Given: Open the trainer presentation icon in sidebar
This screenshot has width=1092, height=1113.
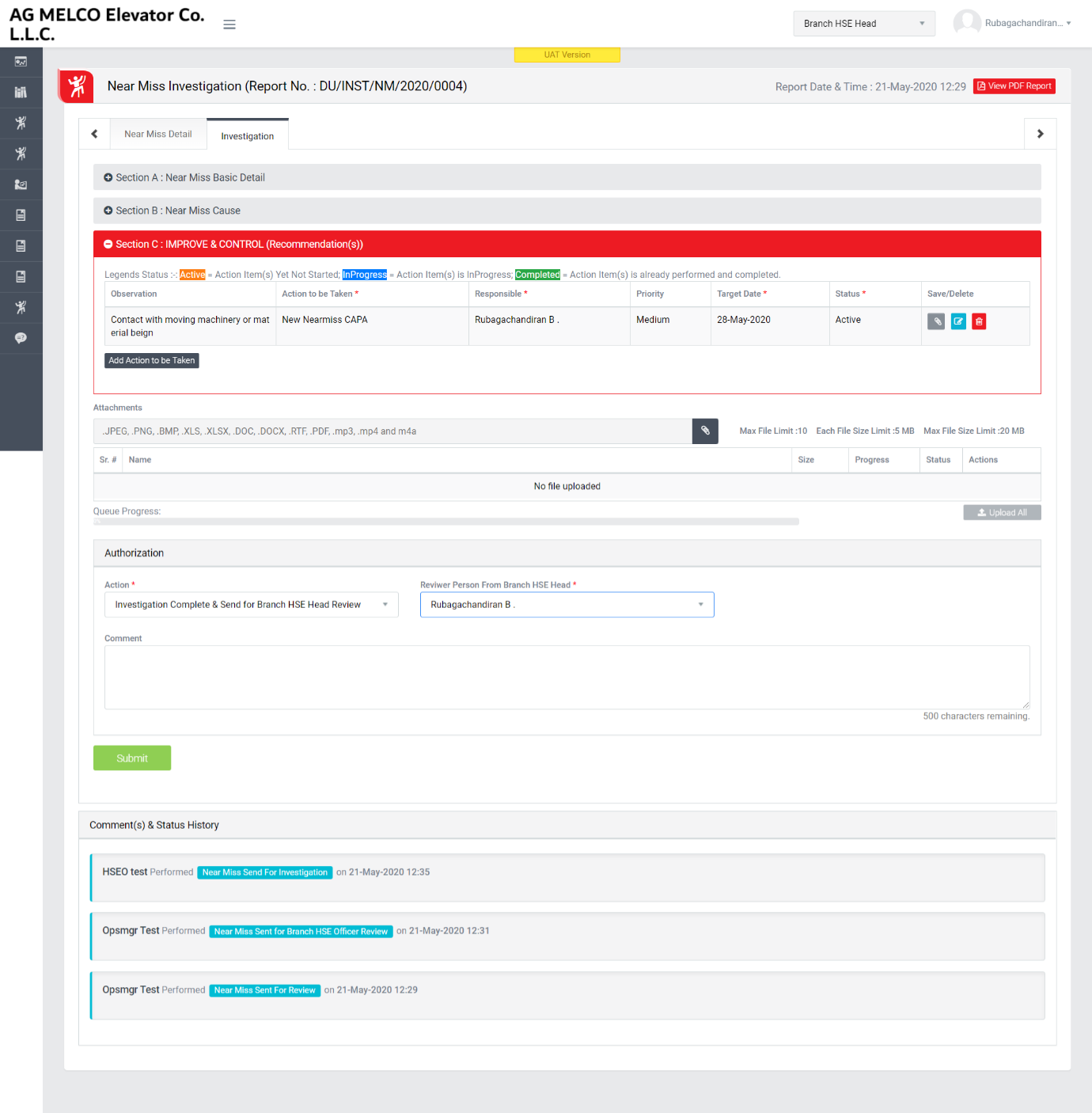Looking at the screenshot, I should [21, 184].
